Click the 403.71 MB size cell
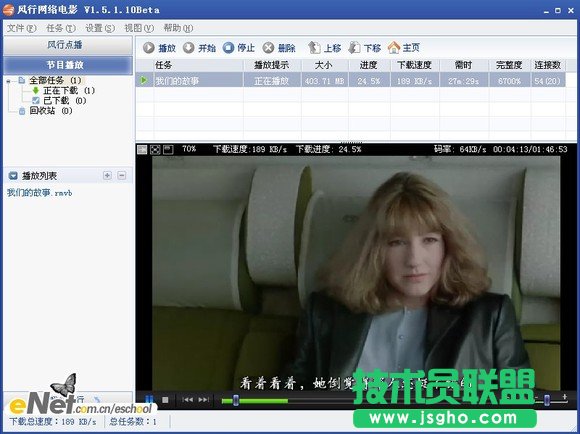Image resolution: width=580 pixels, height=434 pixels. click(324, 80)
